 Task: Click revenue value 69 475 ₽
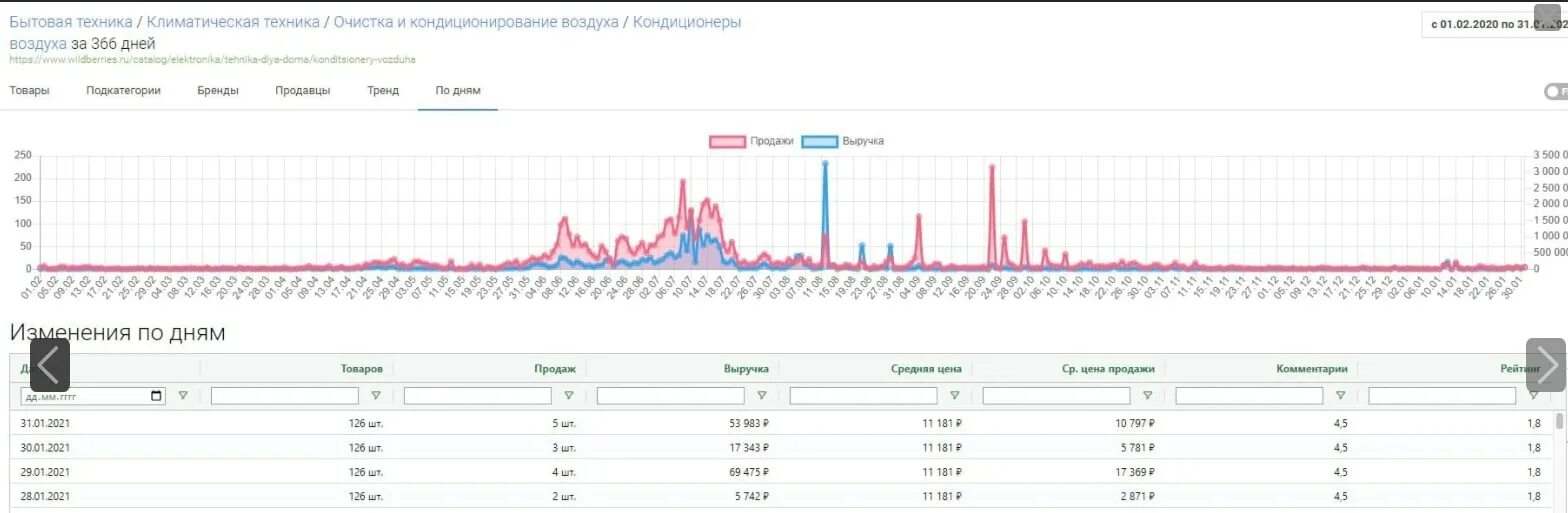pyautogui.click(x=748, y=472)
